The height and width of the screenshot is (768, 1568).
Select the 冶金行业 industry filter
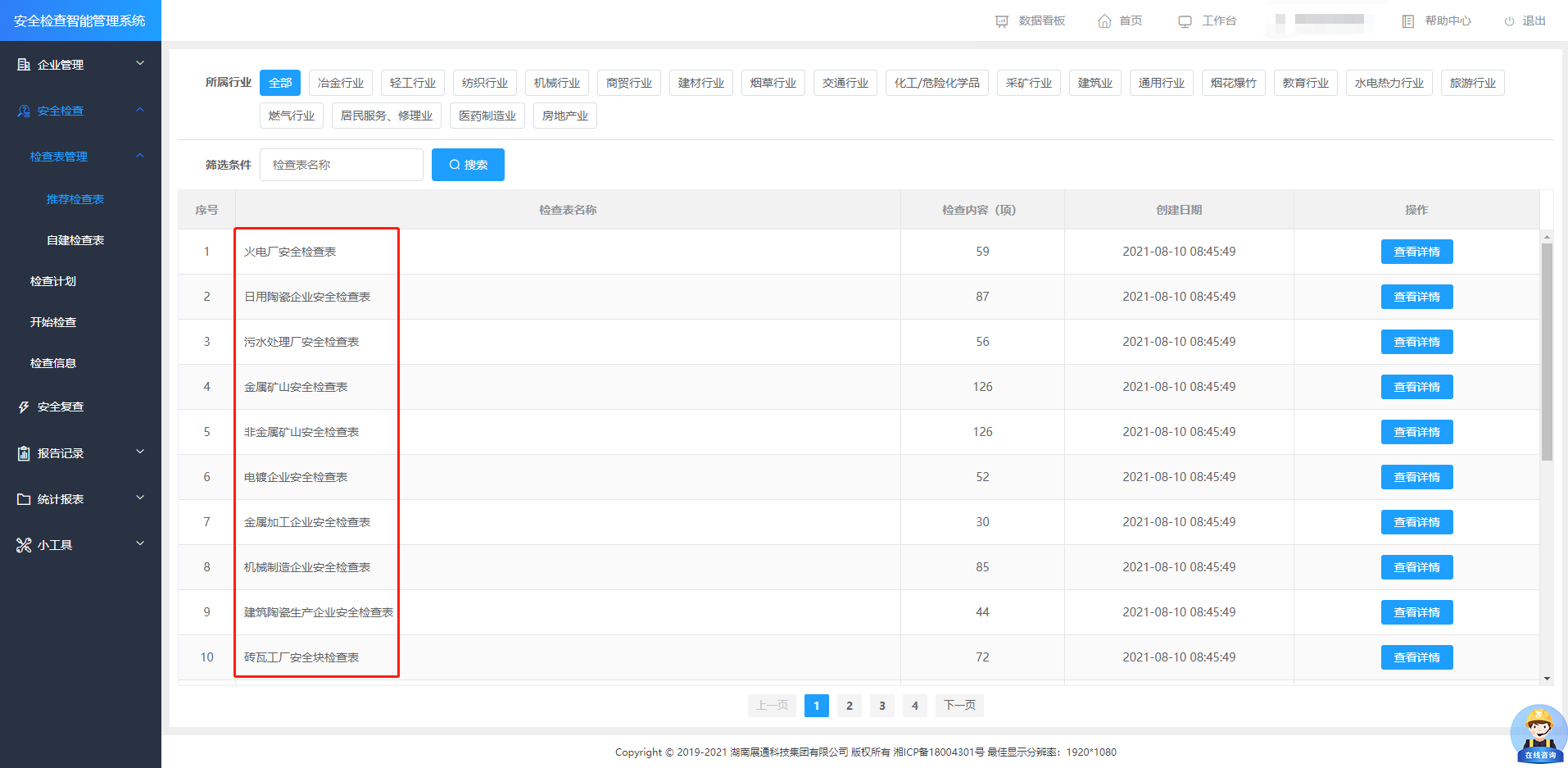pos(341,83)
